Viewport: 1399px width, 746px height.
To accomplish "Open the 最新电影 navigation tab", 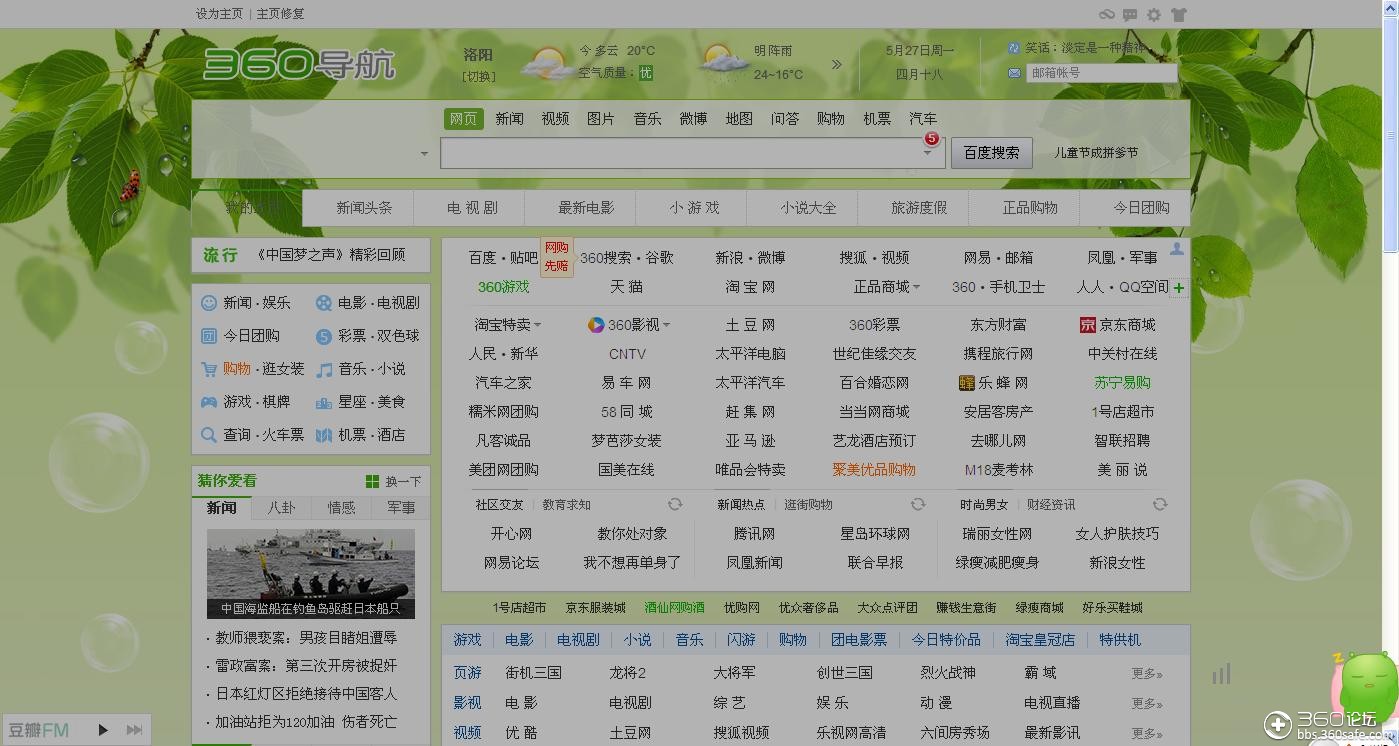I will coord(586,208).
